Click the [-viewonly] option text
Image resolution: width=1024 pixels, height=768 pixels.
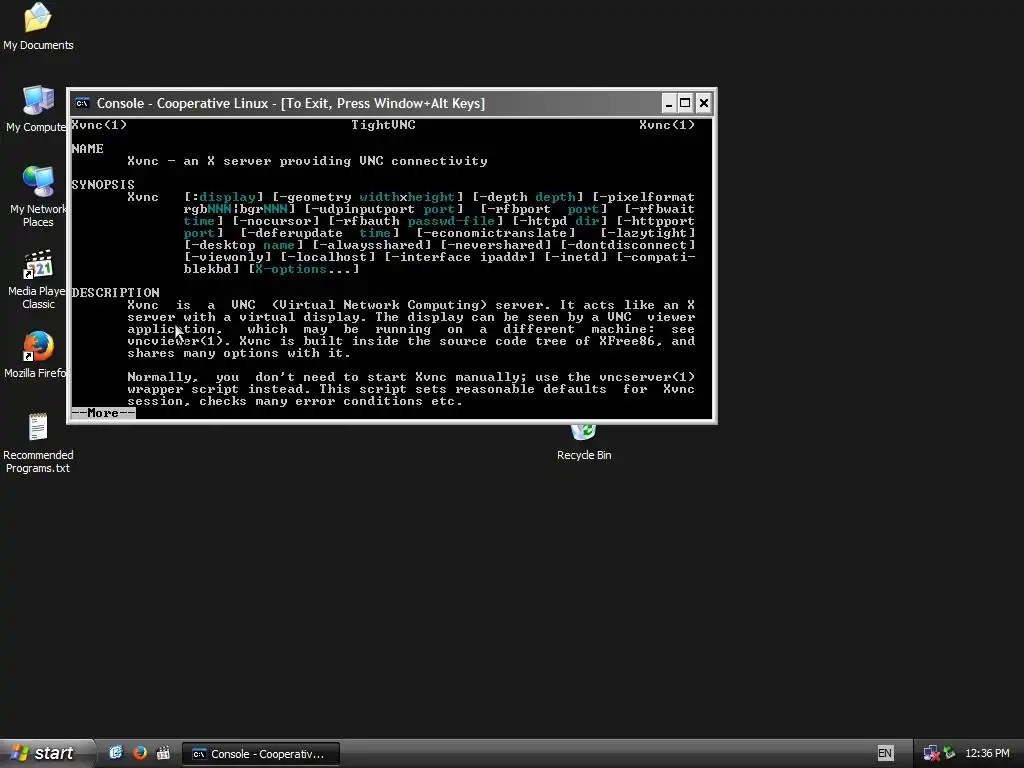coord(228,257)
